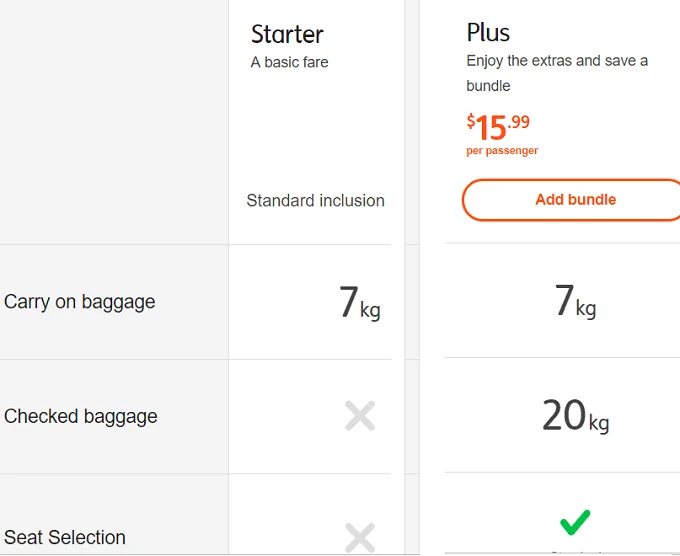
Task: Click the Plus 20kg checked baggage allowance
Action: (x=575, y=416)
